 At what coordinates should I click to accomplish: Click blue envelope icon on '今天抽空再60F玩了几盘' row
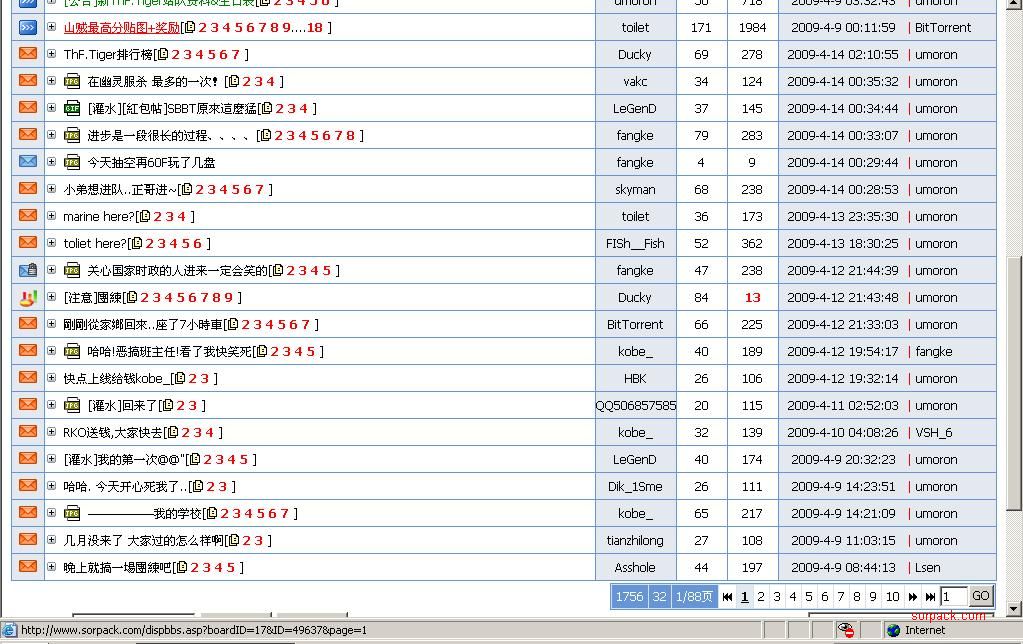28,162
